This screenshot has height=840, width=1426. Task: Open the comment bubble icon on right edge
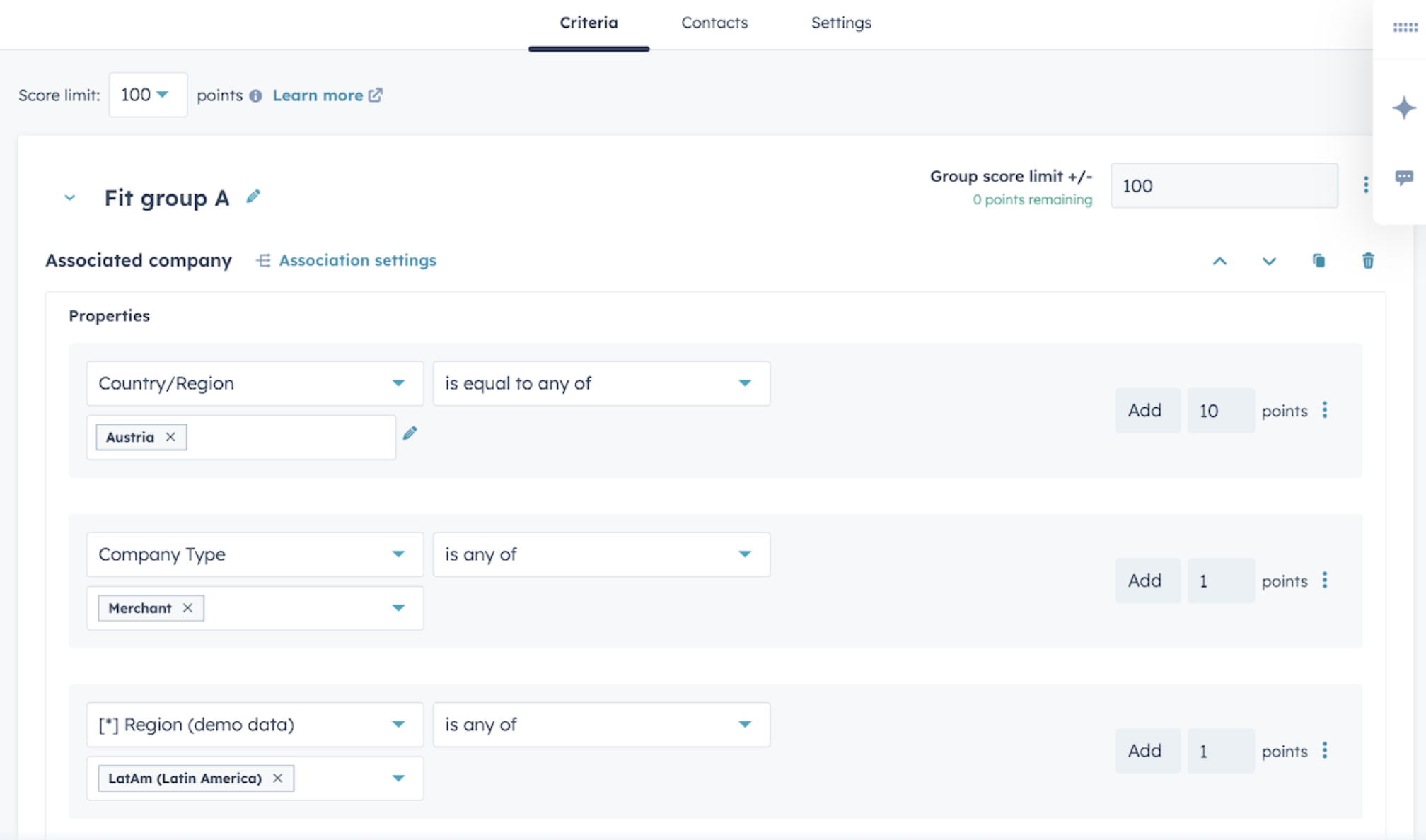(x=1405, y=177)
